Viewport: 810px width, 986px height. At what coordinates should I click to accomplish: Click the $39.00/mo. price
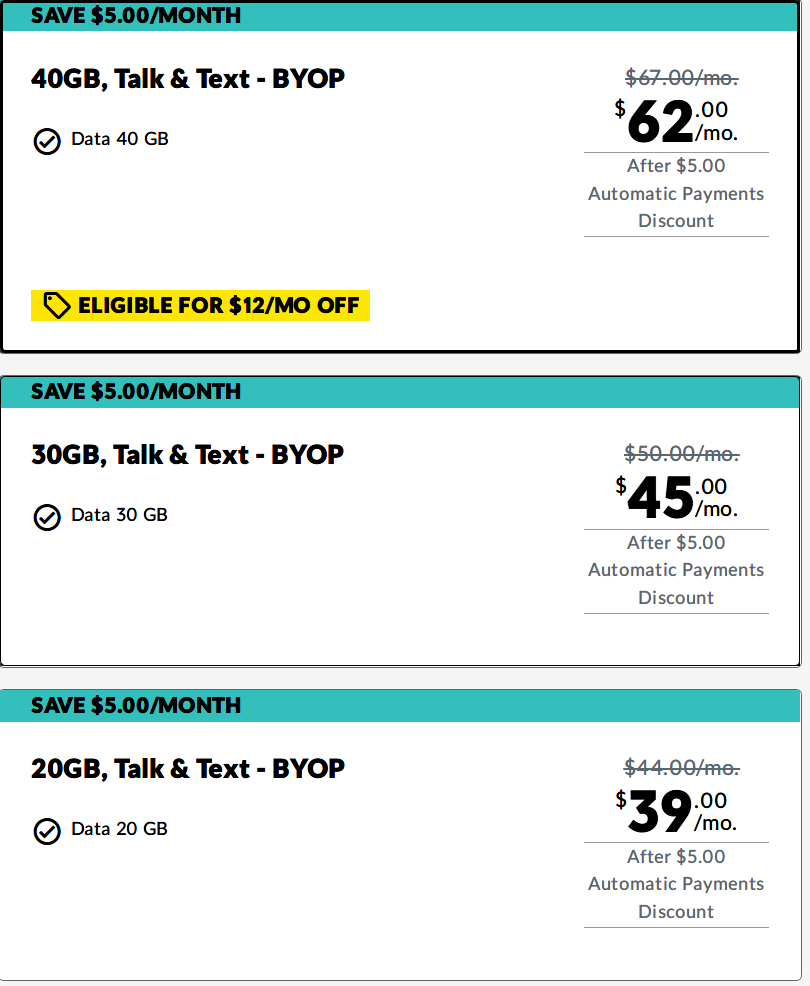click(x=676, y=812)
